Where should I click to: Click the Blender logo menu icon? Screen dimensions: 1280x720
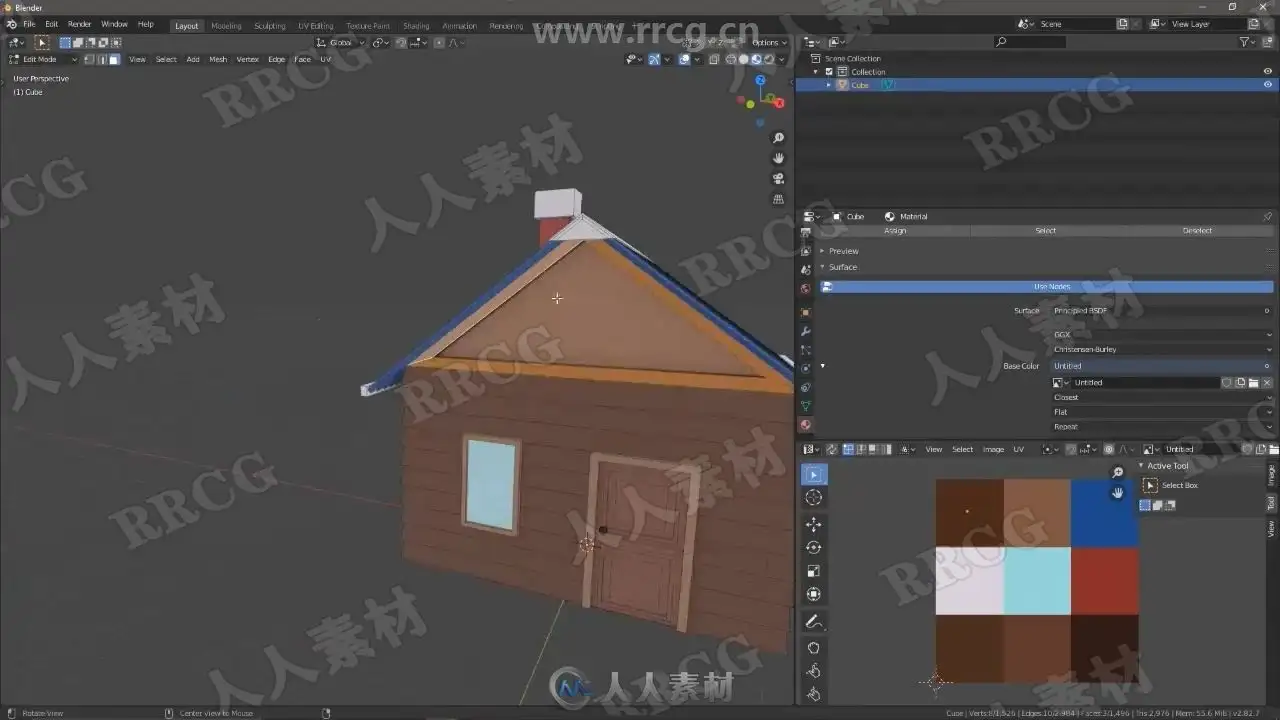[x=11, y=24]
